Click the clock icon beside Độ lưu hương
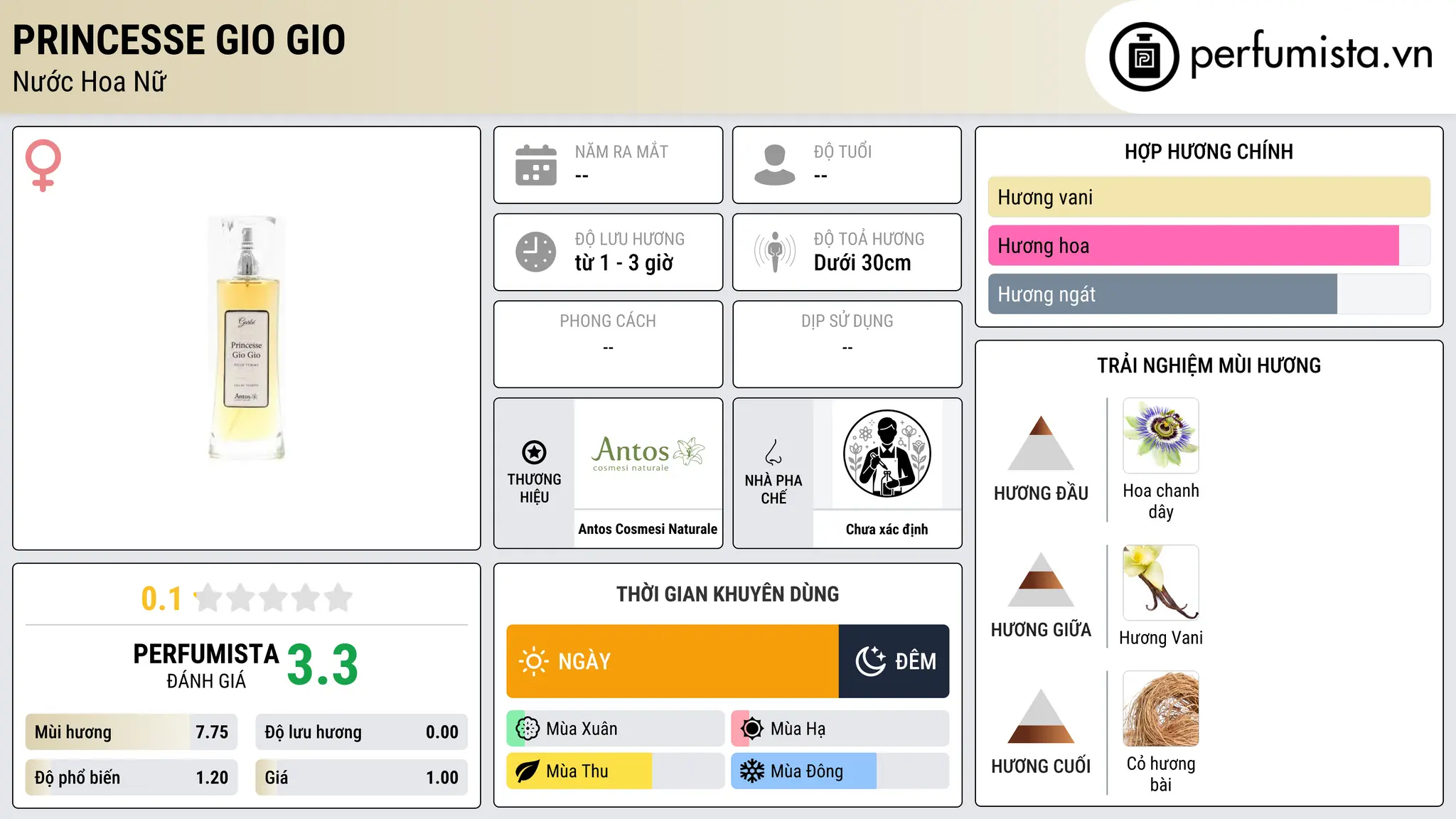Image resolution: width=1456 pixels, height=819 pixels. pyautogui.click(x=536, y=252)
